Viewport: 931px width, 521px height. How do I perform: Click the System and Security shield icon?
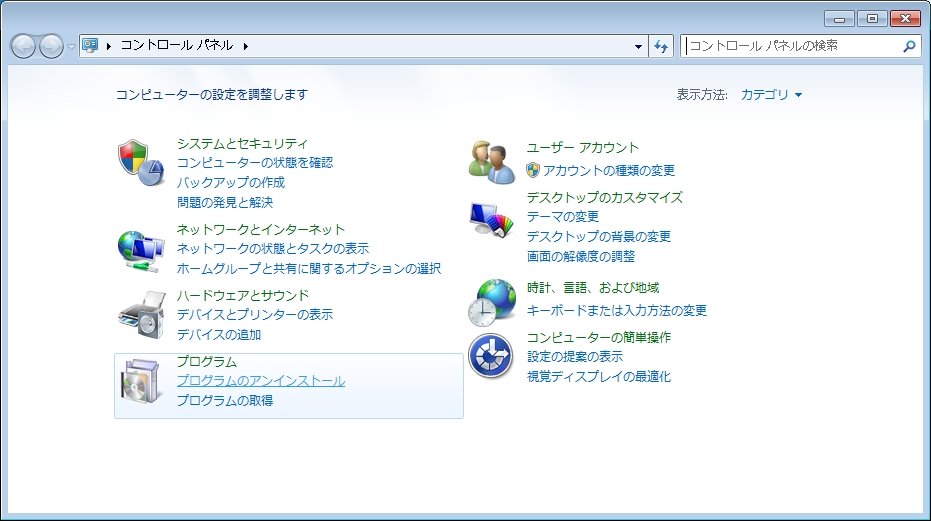click(x=141, y=163)
